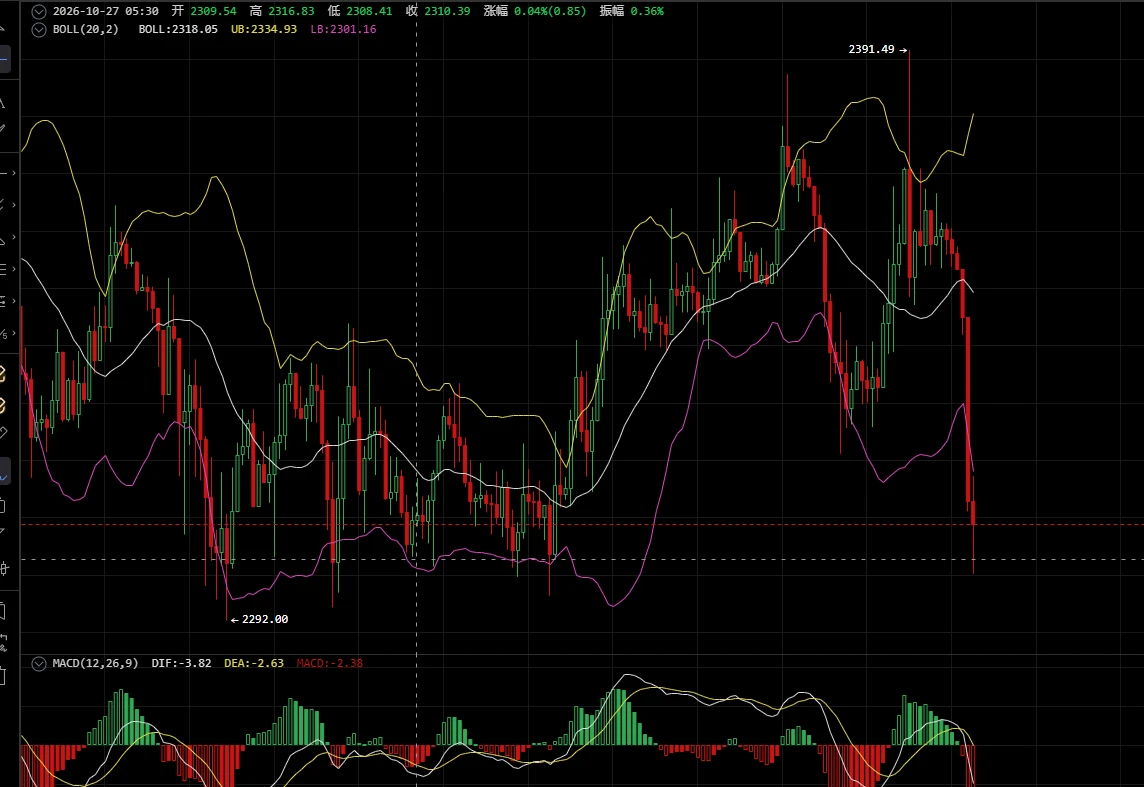
Task: Expand the horizontal line tool group arrow
Action: coord(14,174)
